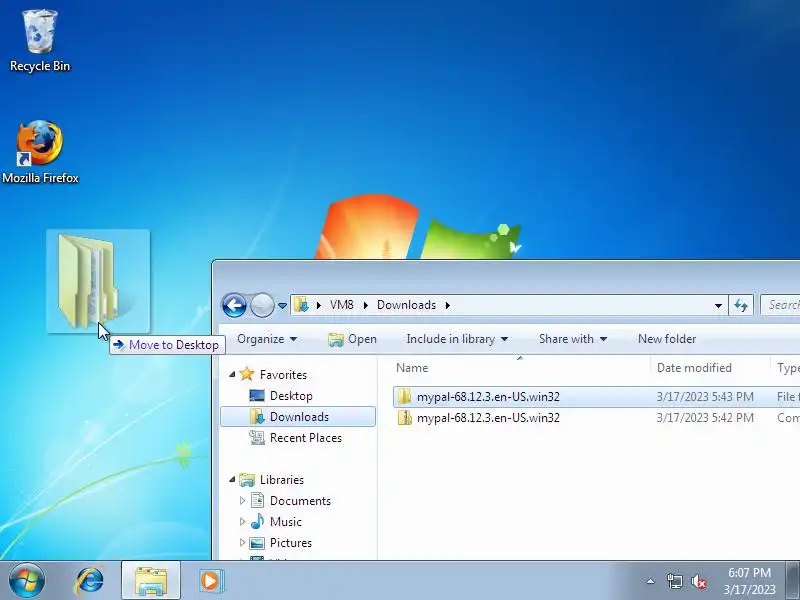Viewport: 800px width, 600px height.
Task: Expand the Documents library
Action: pyautogui.click(x=242, y=501)
